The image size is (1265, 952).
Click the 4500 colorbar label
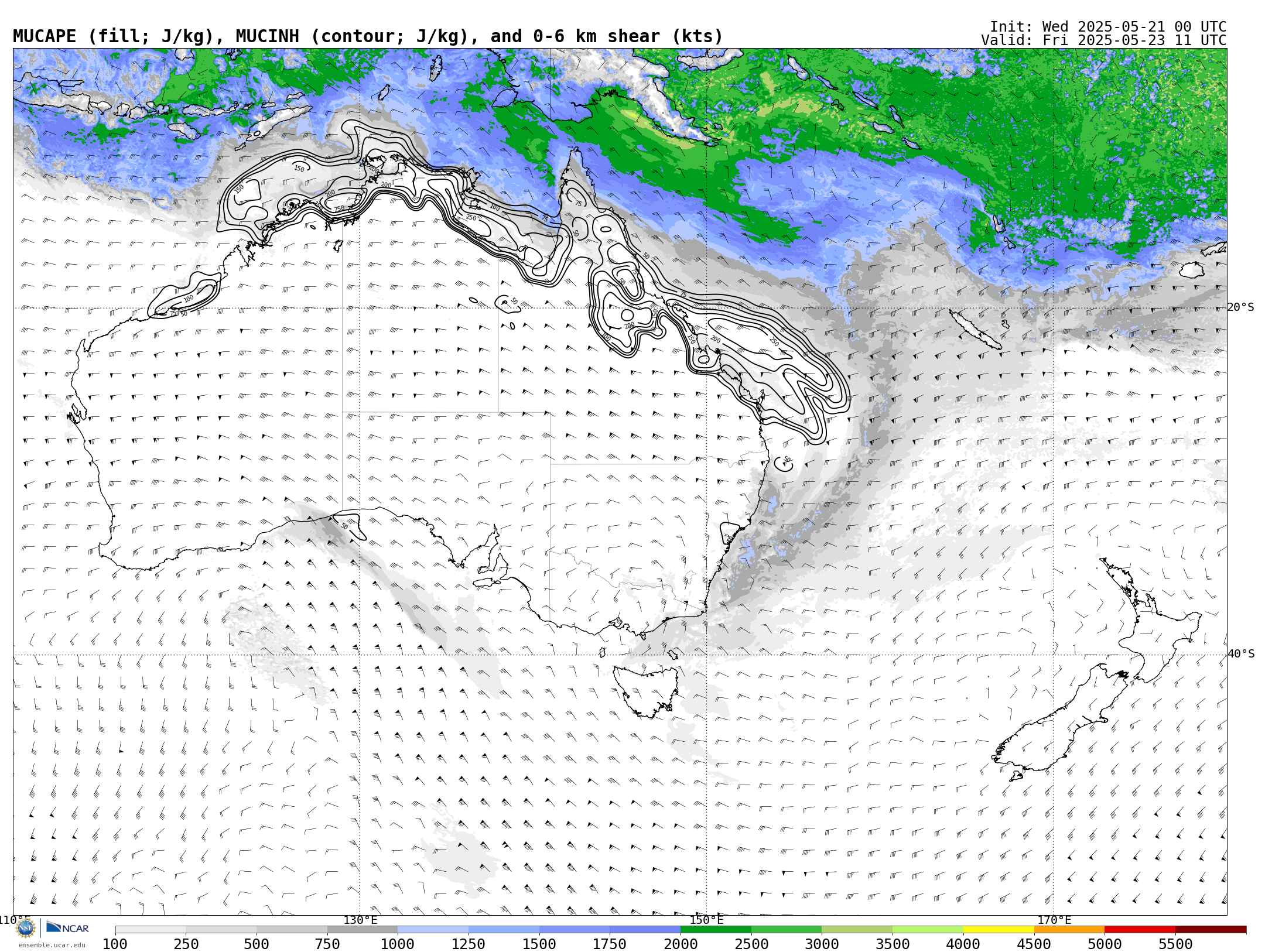[x=1034, y=944]
